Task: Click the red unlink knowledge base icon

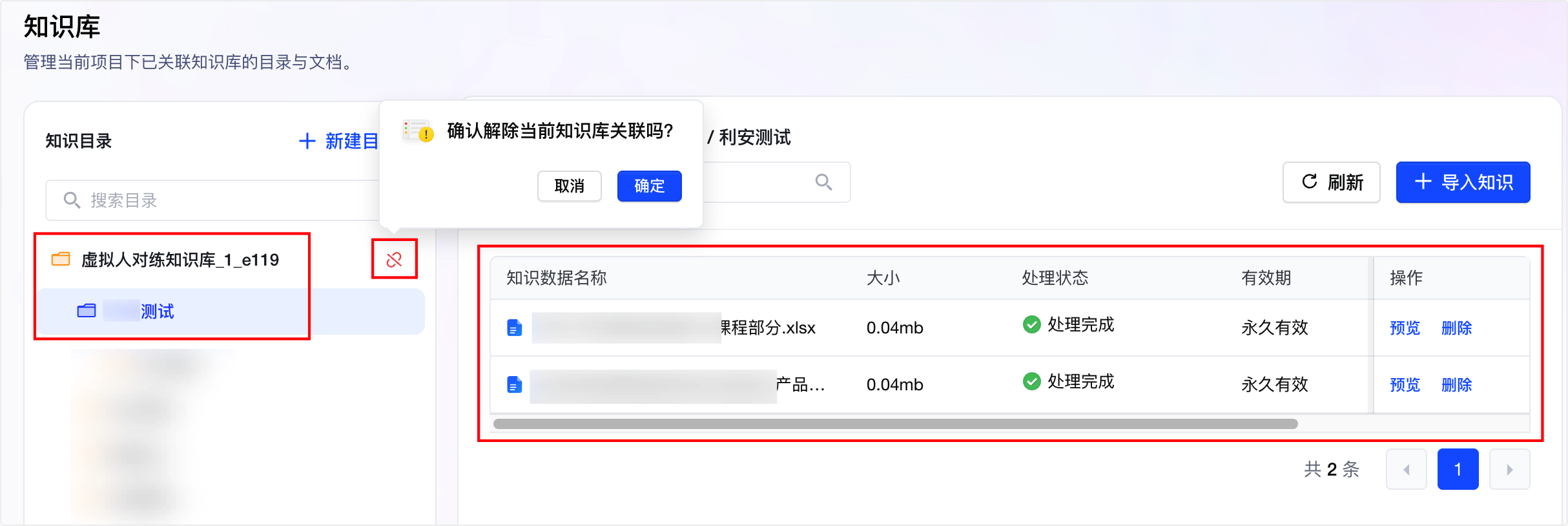Action: [394, 260]
